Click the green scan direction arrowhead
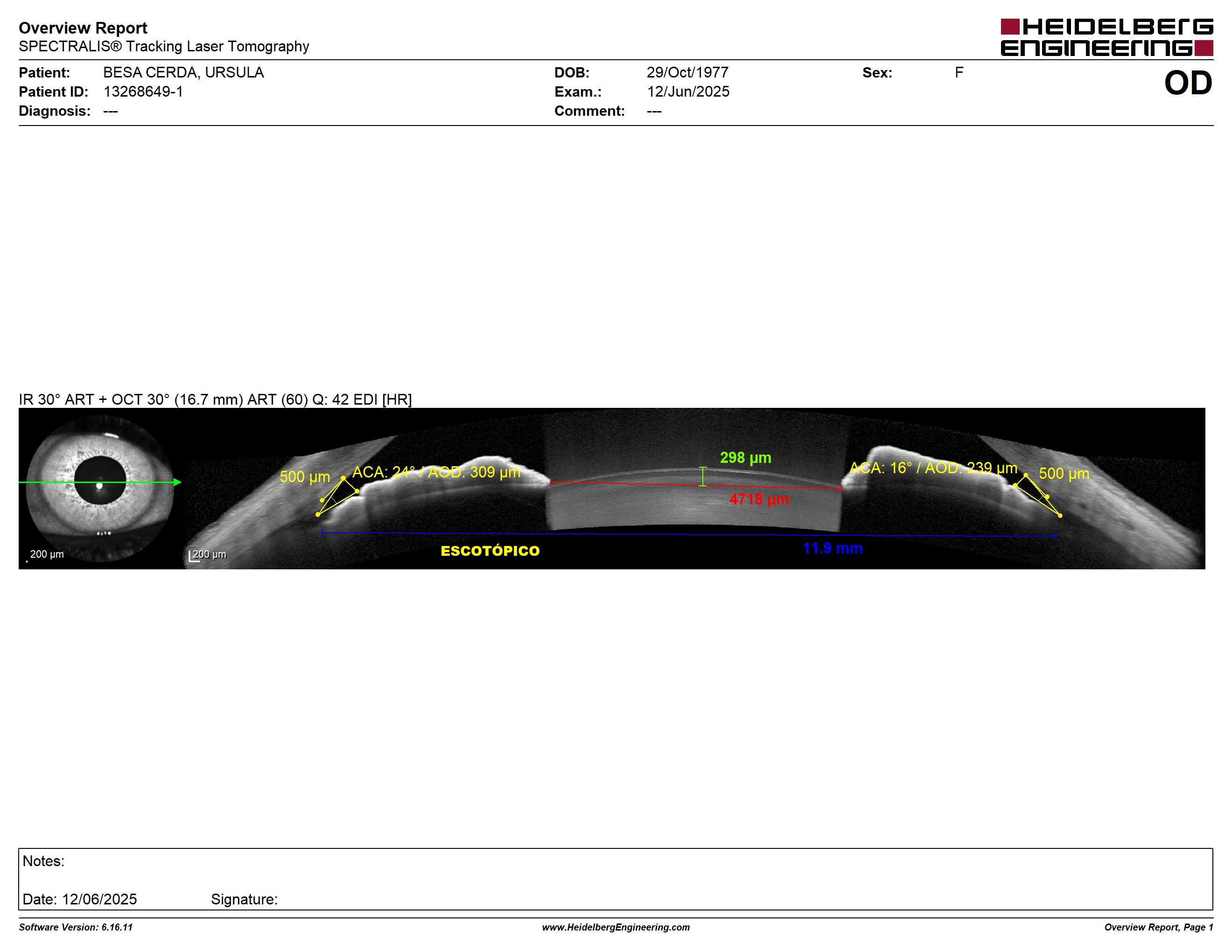This screenshot has width=1232, height=952. coord(177,482)
